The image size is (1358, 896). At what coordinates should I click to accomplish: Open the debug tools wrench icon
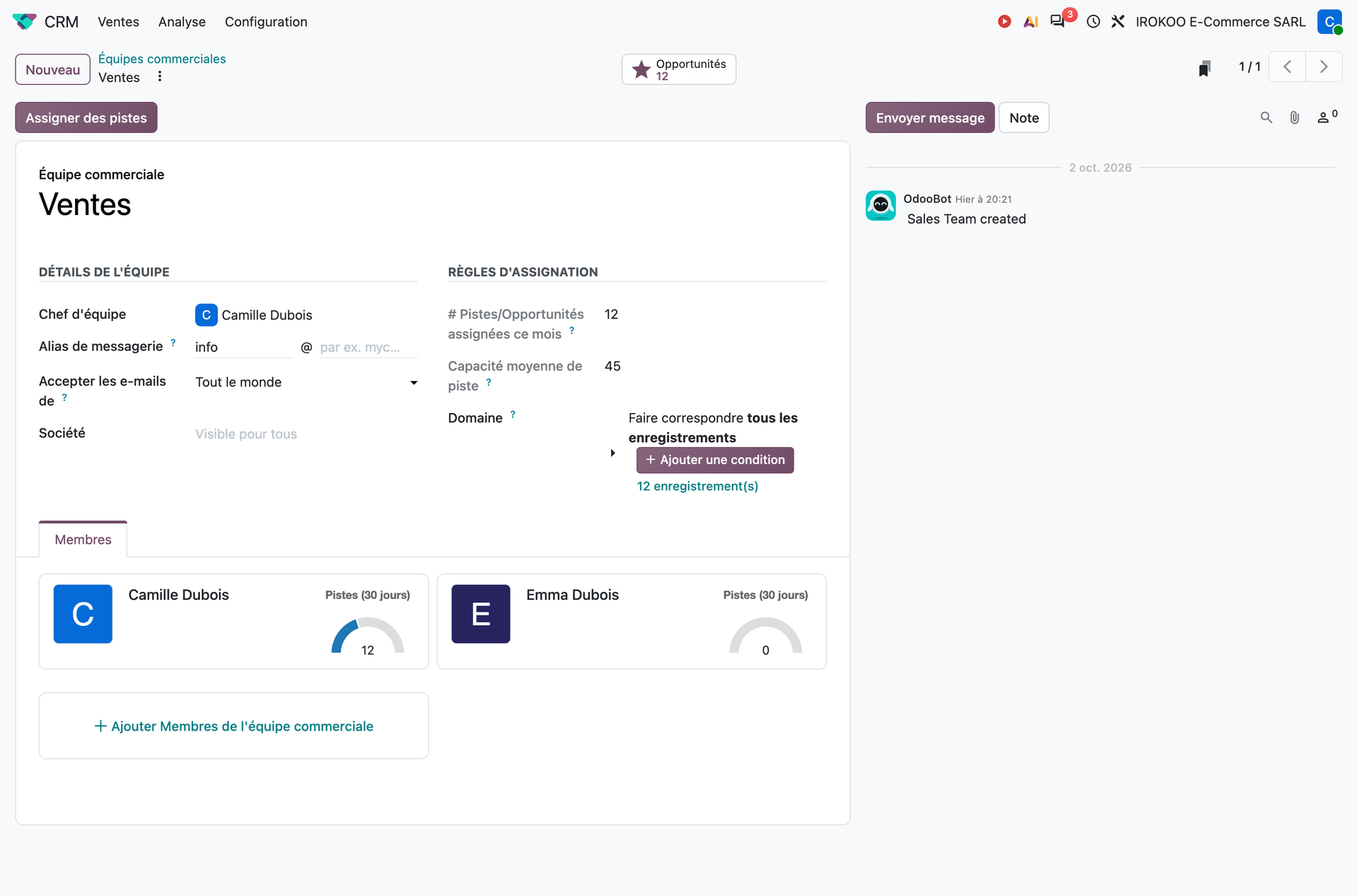coord(1118,22)
